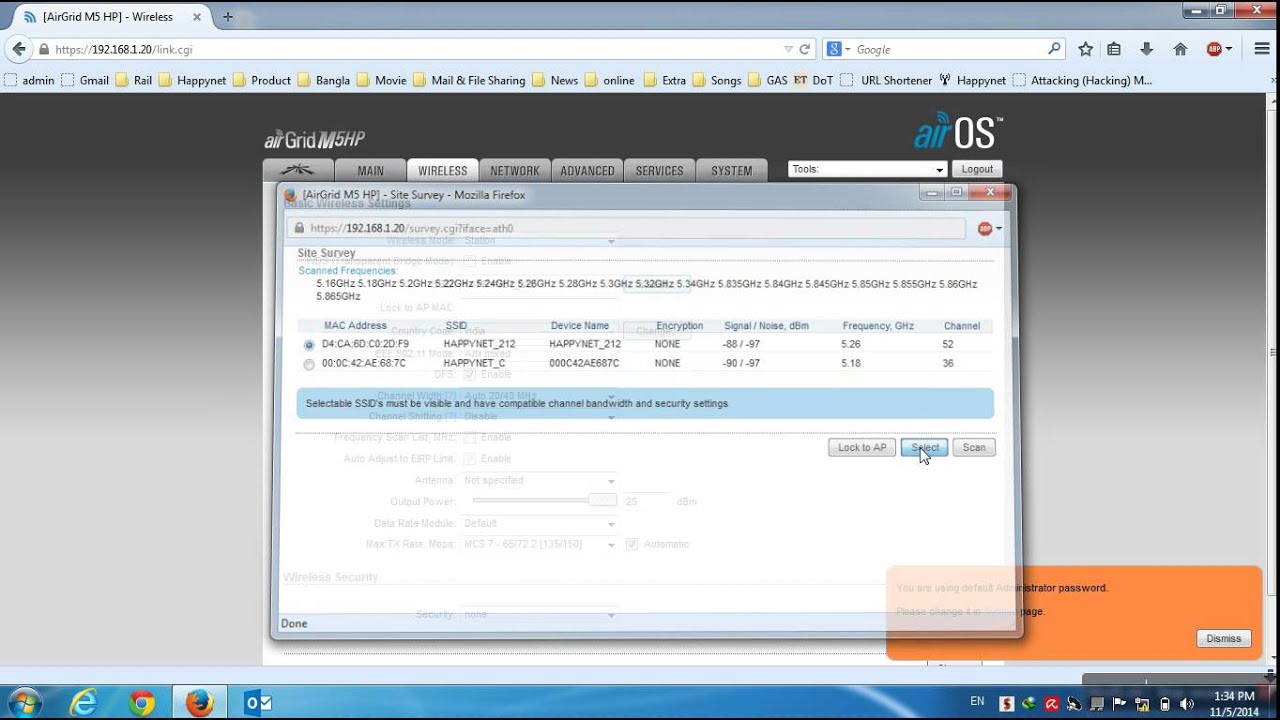Image resolution: width=1280 pixels, height=720 pixels.
Task: Go to the Firefox home icon
Action: click(x=1180, y=49)
